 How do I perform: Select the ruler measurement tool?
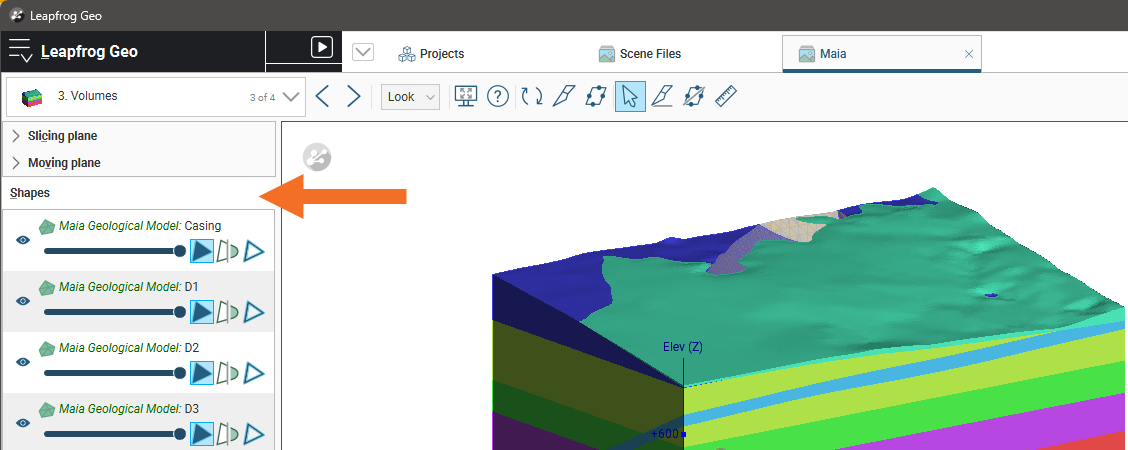[x=726, y=97]
